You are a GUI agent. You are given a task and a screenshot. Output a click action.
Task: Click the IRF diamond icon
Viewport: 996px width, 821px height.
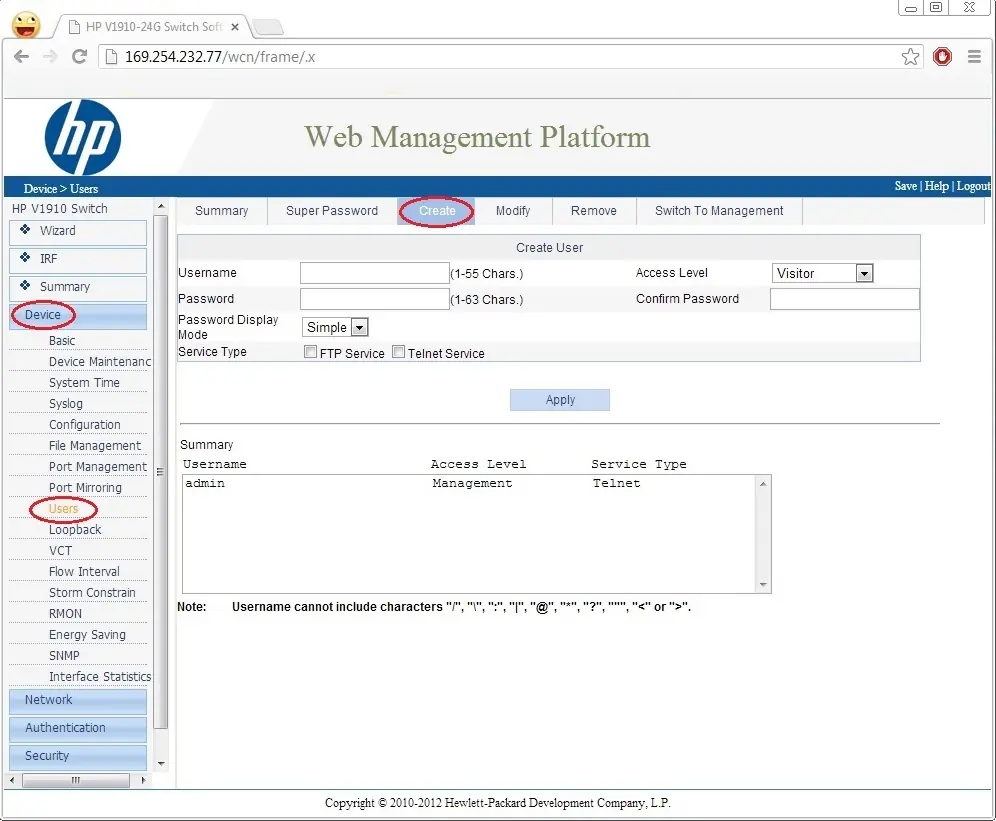point(25,257)
